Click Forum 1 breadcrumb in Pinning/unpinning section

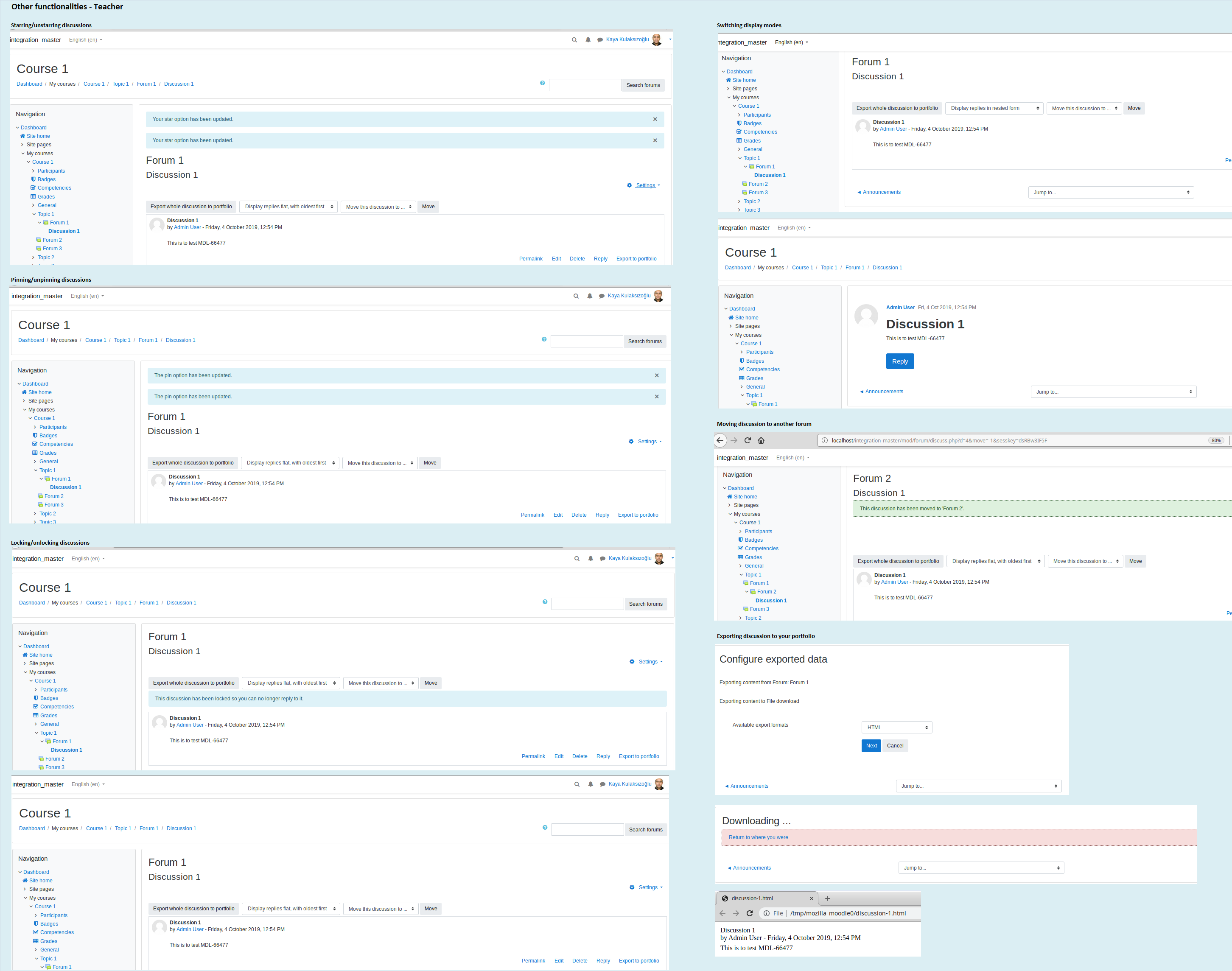click(x=148, y=341)
